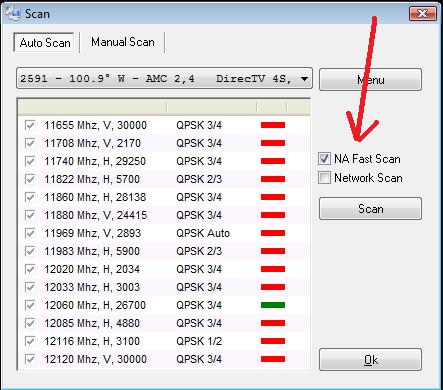Click 'QPSK 1/2' in the 12116 Mhz row
443x390 pixels.
pos(199,341)
